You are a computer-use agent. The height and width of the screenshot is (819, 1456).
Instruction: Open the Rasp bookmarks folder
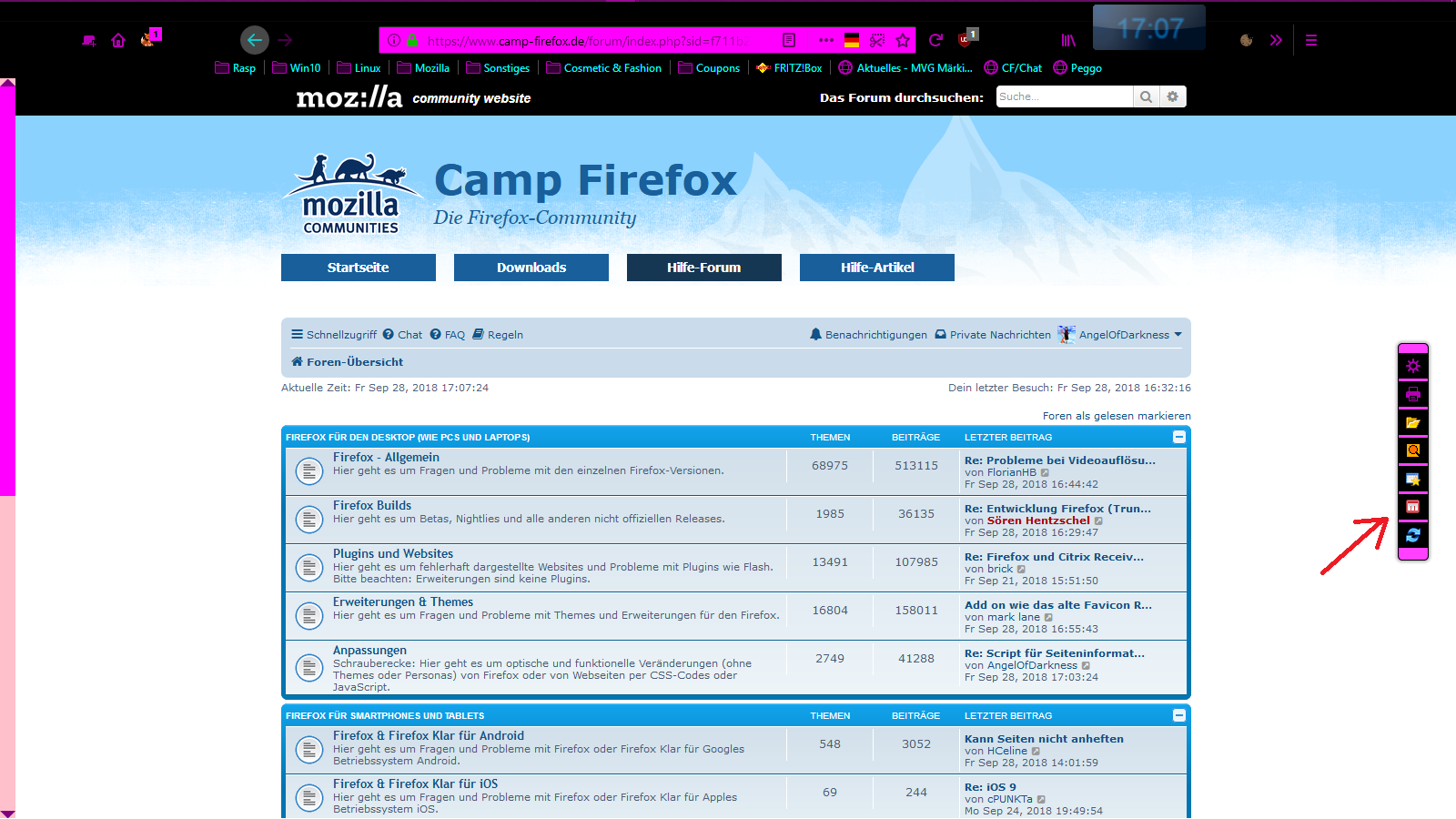[236, 68]
